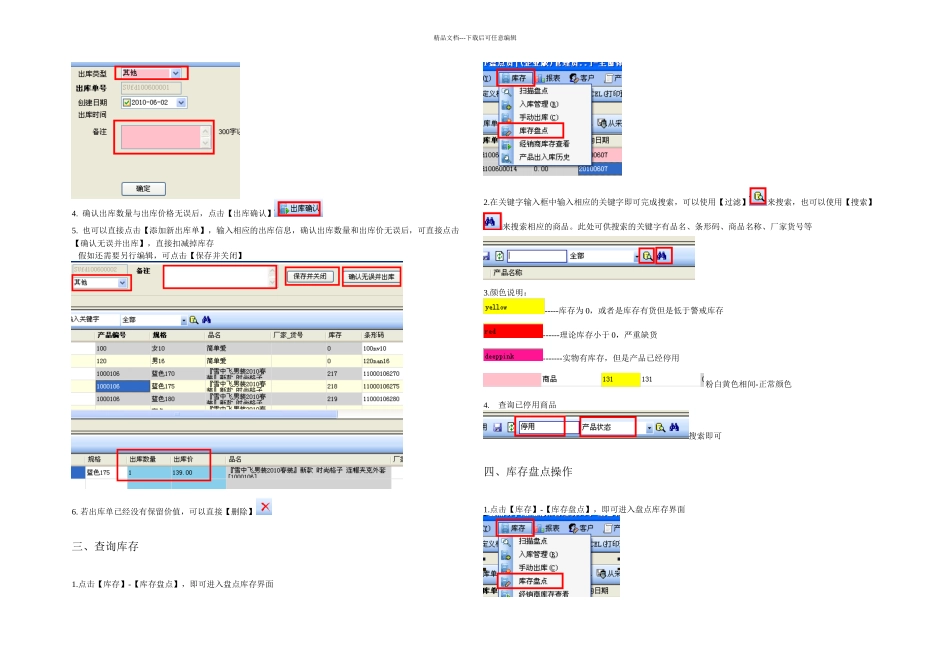Select 入库管理 in the topmost 库存 menu

coord(538,104)
